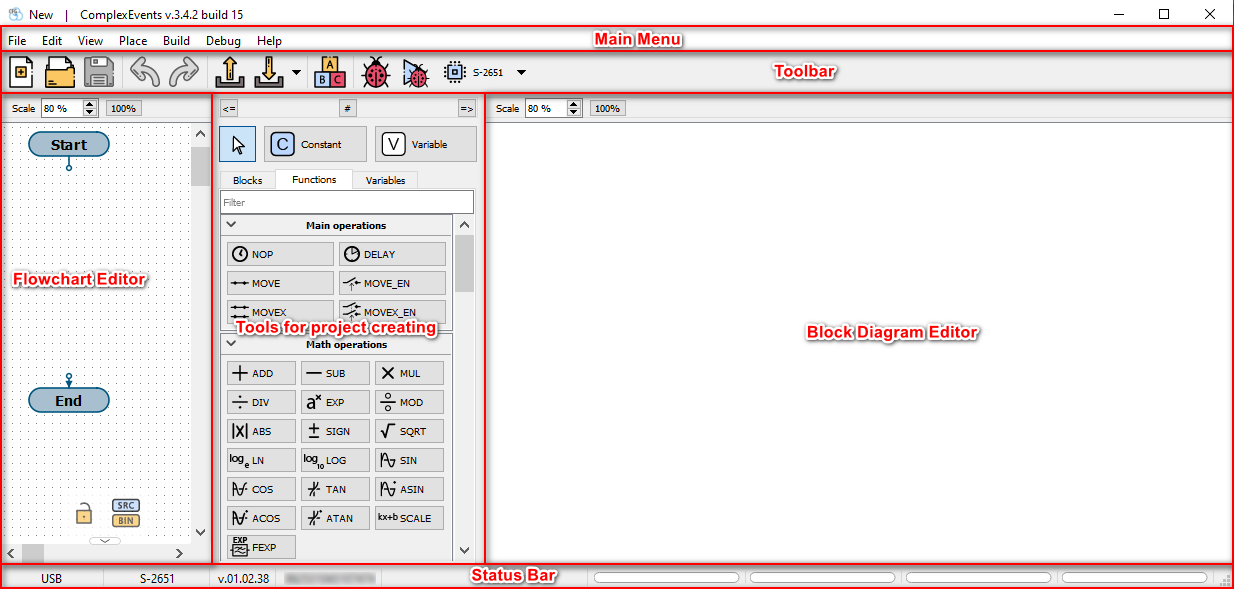Click the SQRT function button
The width and height of the screenshot is (1234, 589).
tap(409, 431)
